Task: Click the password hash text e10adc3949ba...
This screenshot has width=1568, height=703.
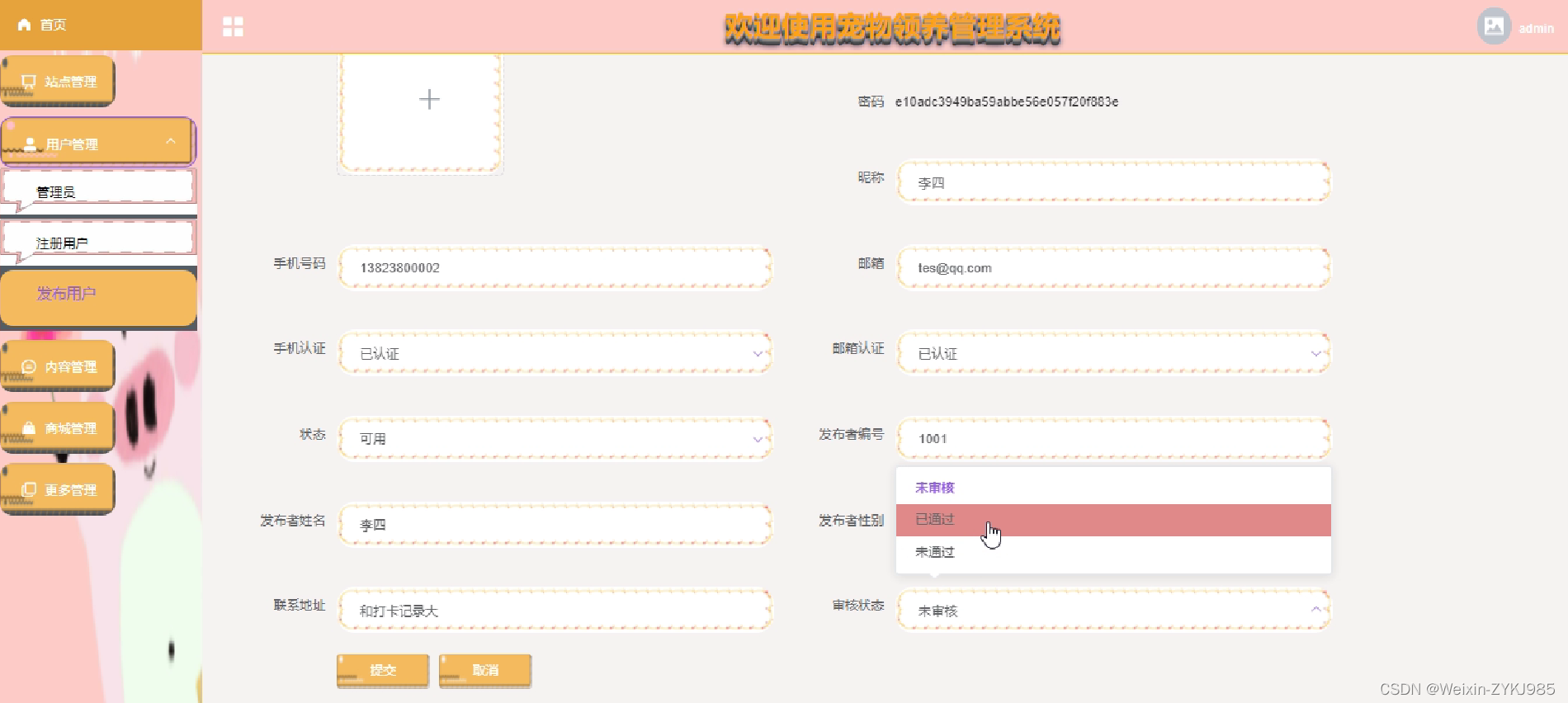Action: coord(1007,102)
